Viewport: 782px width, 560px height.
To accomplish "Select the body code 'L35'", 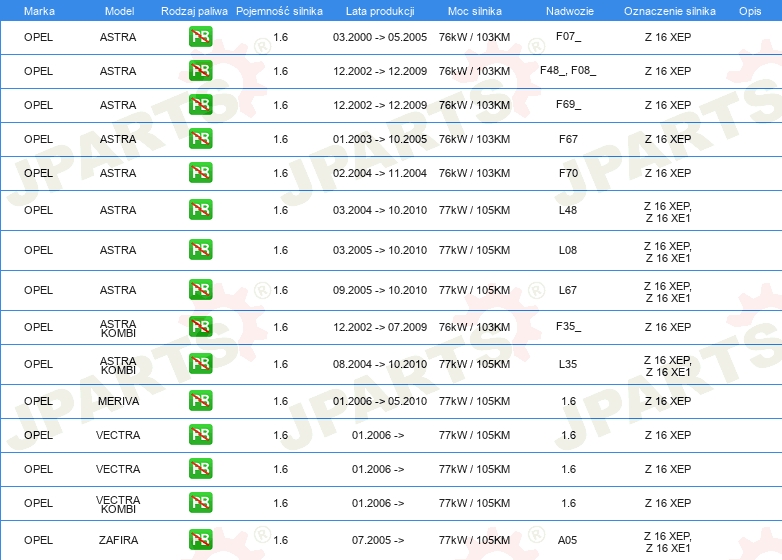I will (568, 364).
